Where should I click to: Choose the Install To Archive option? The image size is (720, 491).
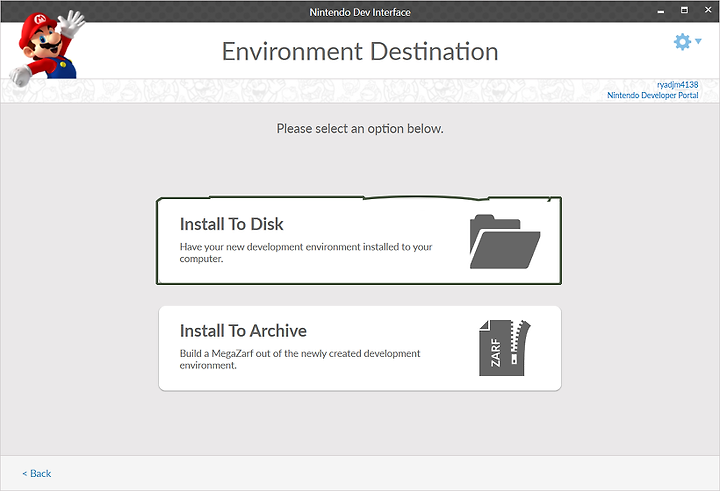point(360,348)
